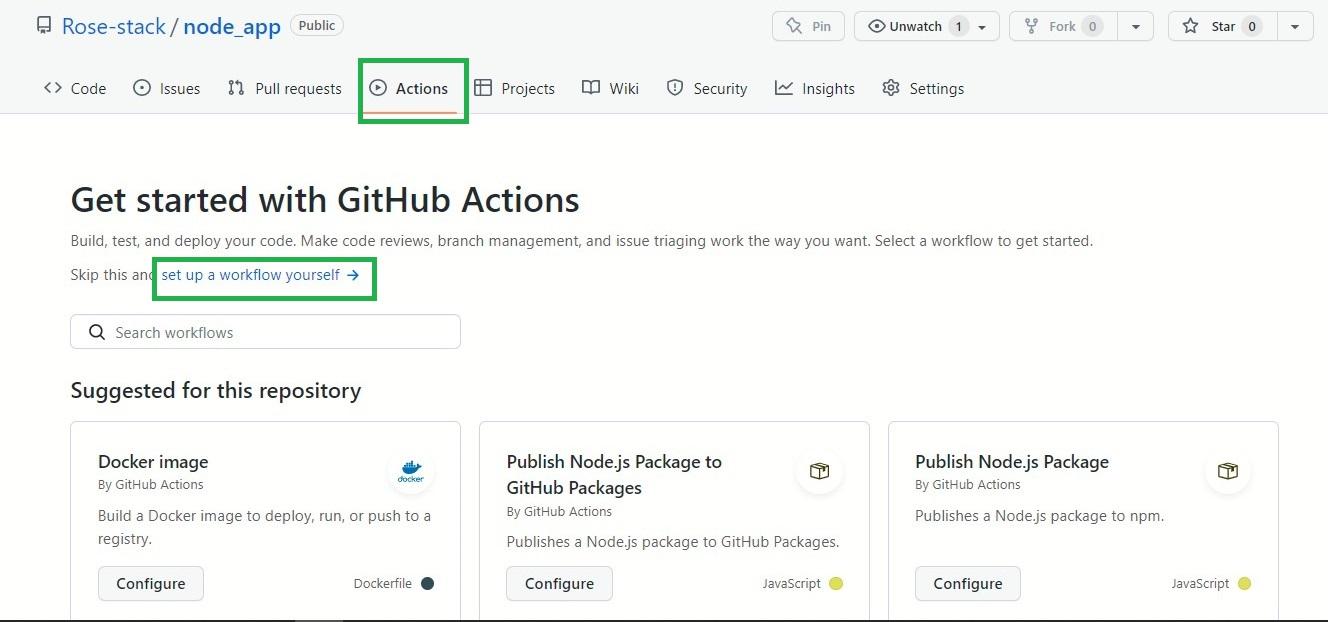Pin the node_app repository

[x=808, y=26]
